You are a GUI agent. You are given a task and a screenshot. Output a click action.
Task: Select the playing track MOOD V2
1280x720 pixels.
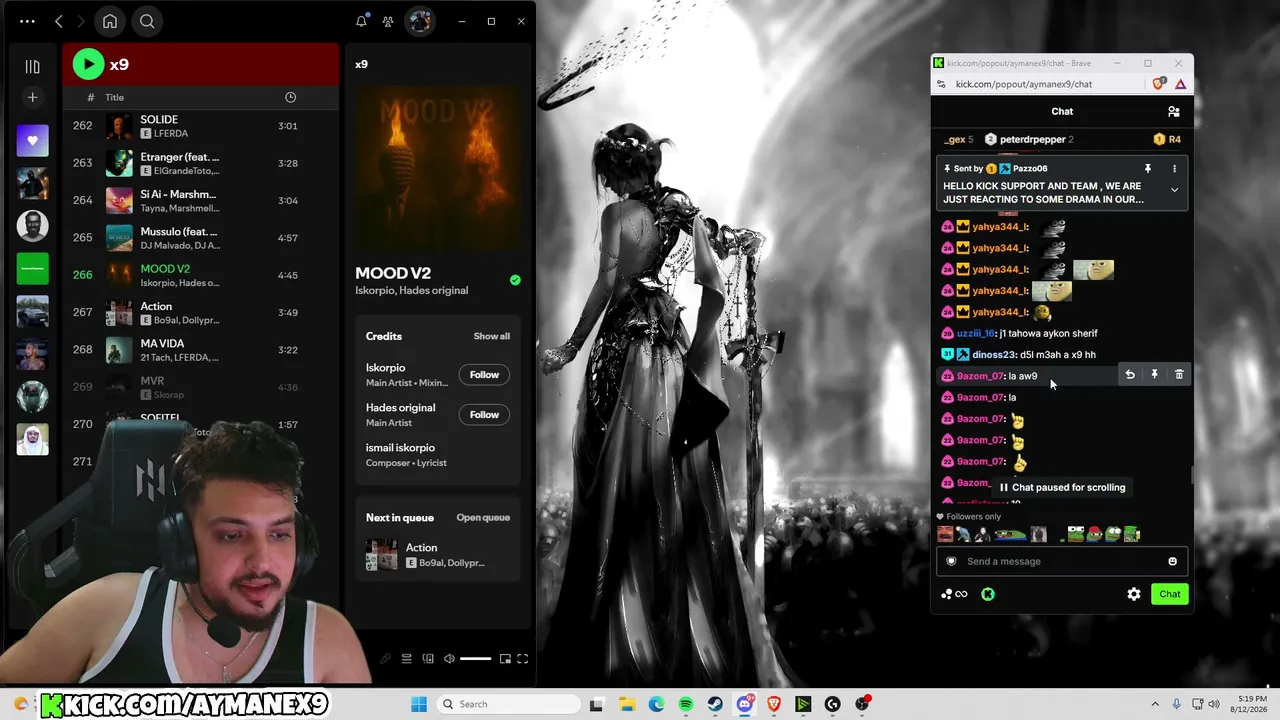click(x=202, y=275)
